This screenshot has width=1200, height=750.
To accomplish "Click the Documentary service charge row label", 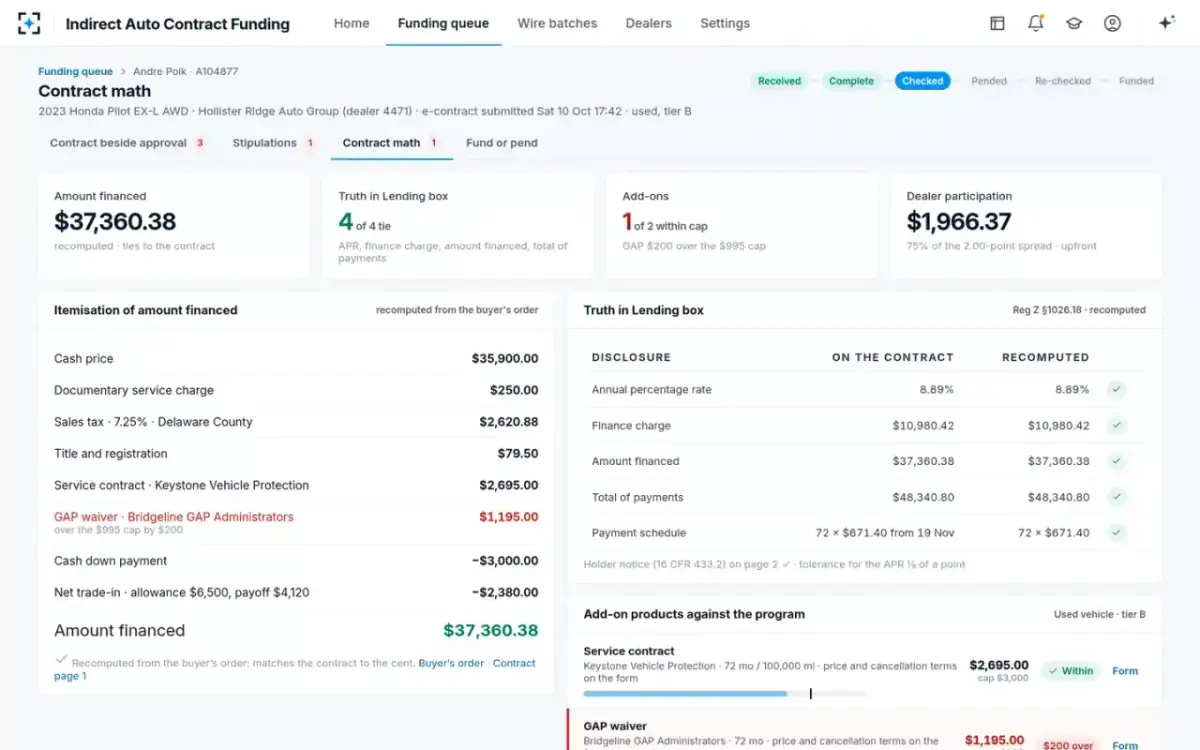I will (x=134, y=390).
